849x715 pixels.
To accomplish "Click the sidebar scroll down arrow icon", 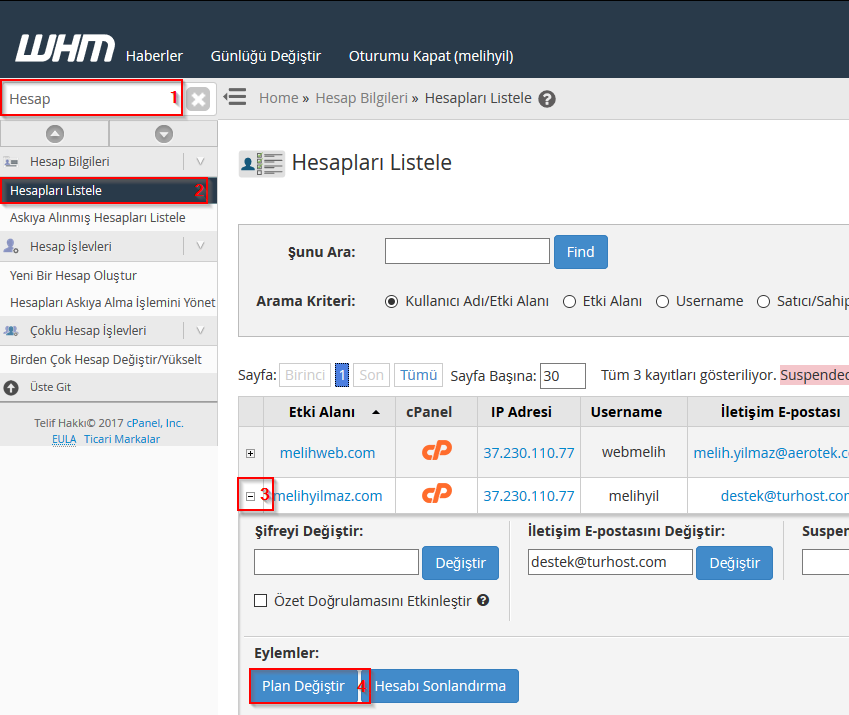I will [163, 133].
